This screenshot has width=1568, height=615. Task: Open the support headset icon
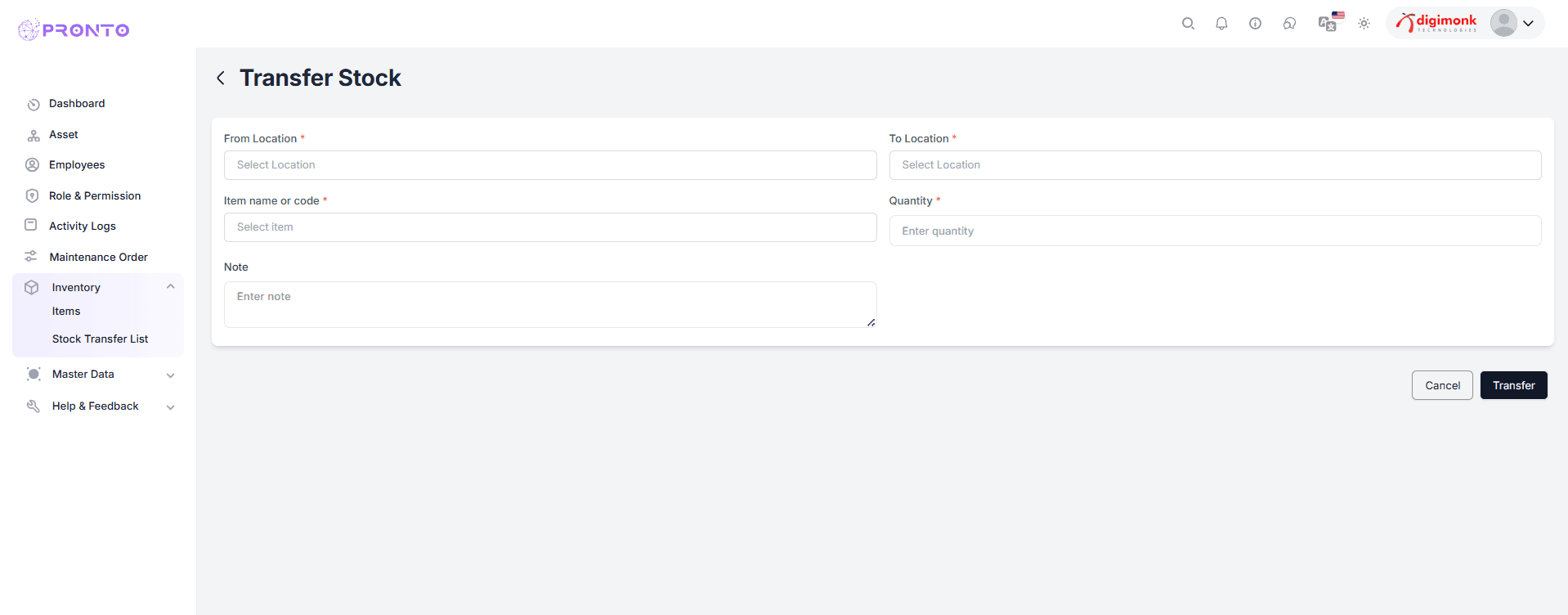(x=1289, y=24)
